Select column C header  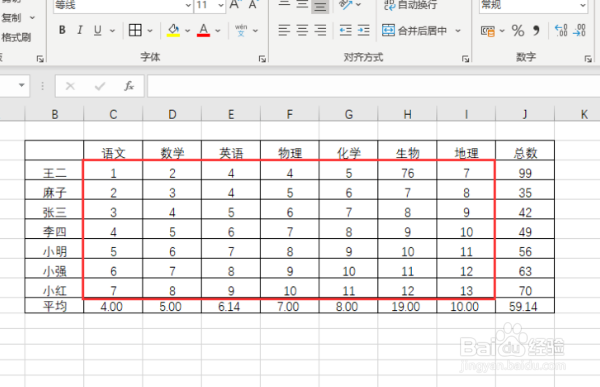(x=113, y=114)
